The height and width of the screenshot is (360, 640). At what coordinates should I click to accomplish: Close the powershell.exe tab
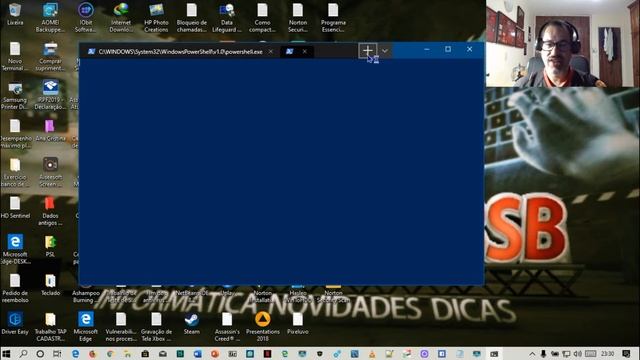(x=271, y=51)
